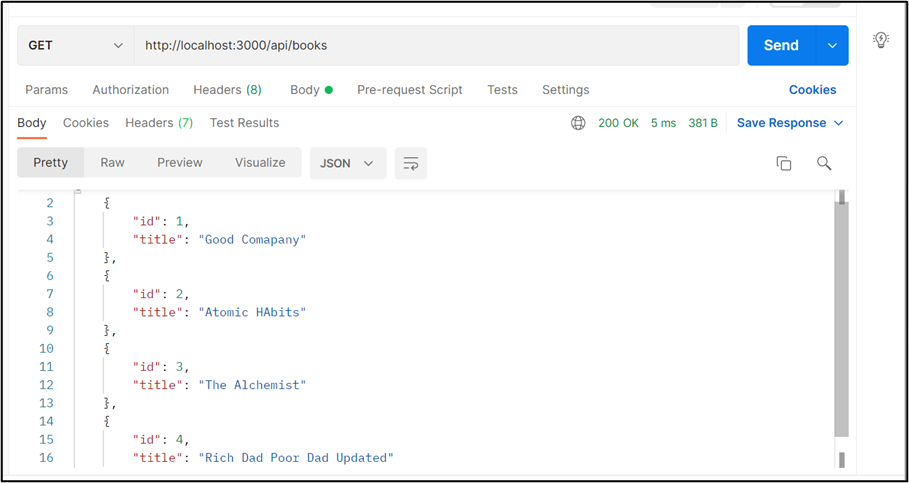Click the response vertical scrollbar thumb
The width and height of the screenshot is (909, 483).
(841, 319)
